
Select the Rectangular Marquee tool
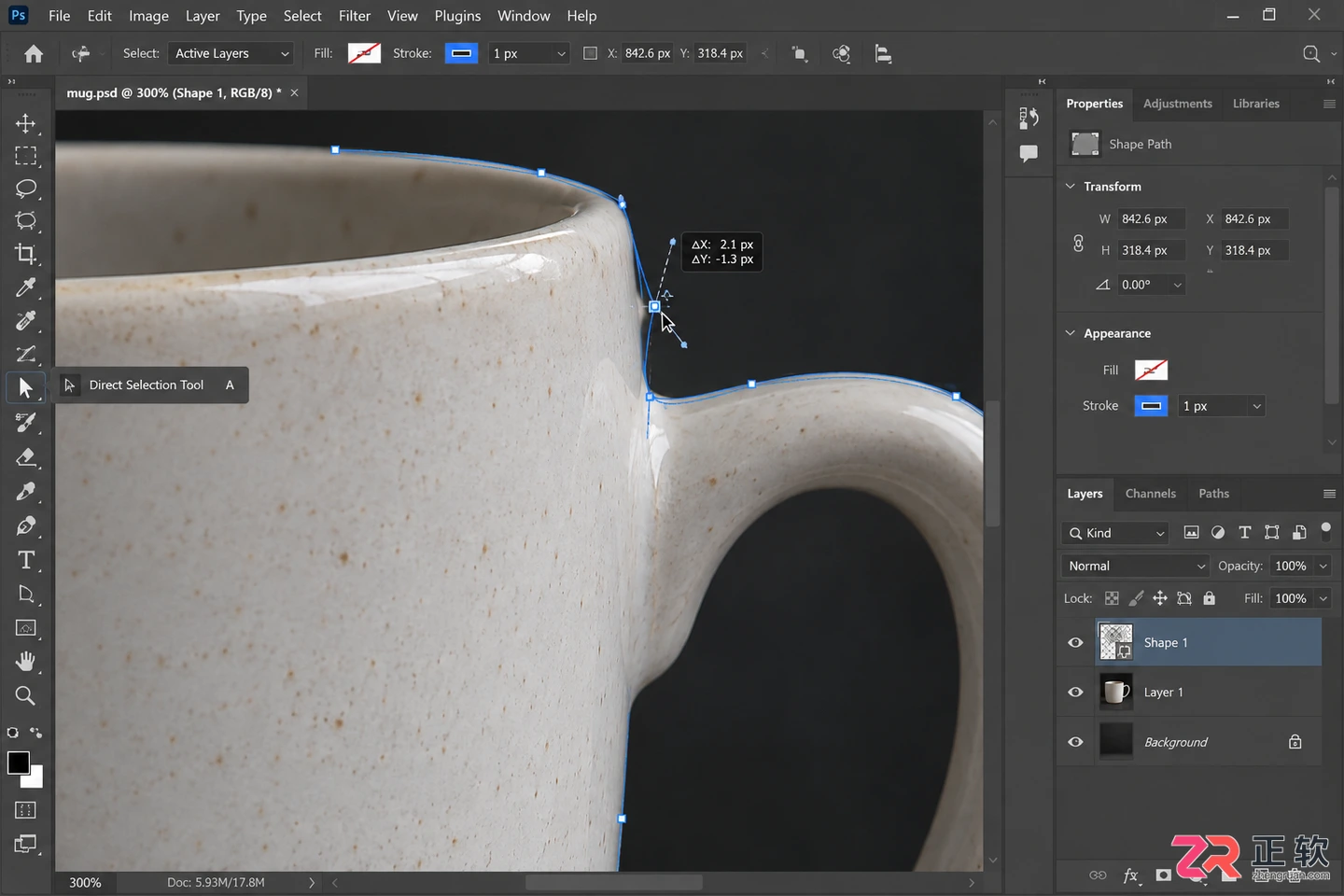(x=25, y=156)
